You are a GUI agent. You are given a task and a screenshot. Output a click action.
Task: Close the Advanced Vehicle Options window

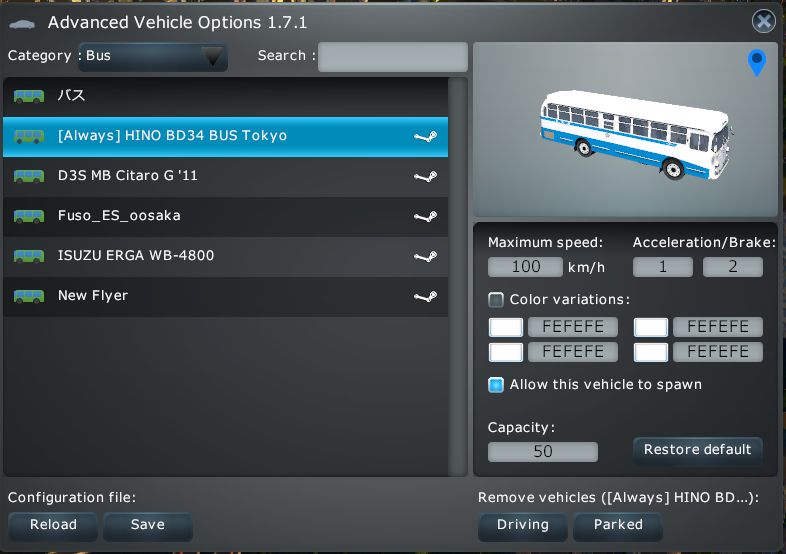[763, 22]
